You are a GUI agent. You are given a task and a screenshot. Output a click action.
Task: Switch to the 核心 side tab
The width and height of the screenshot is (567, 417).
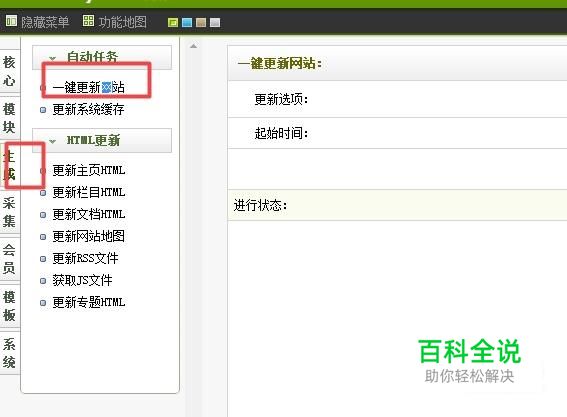coord(9,71)
